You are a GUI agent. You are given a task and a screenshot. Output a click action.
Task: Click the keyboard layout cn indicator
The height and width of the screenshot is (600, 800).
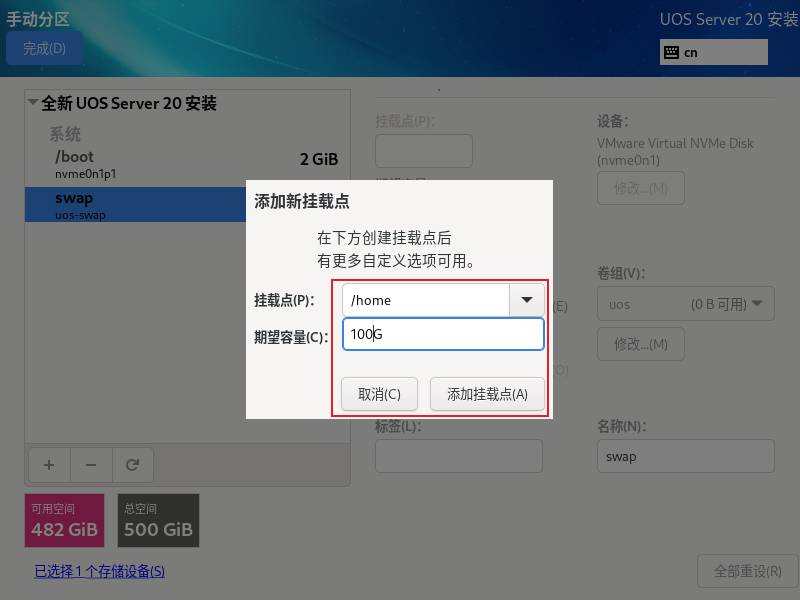pos(713,52)
